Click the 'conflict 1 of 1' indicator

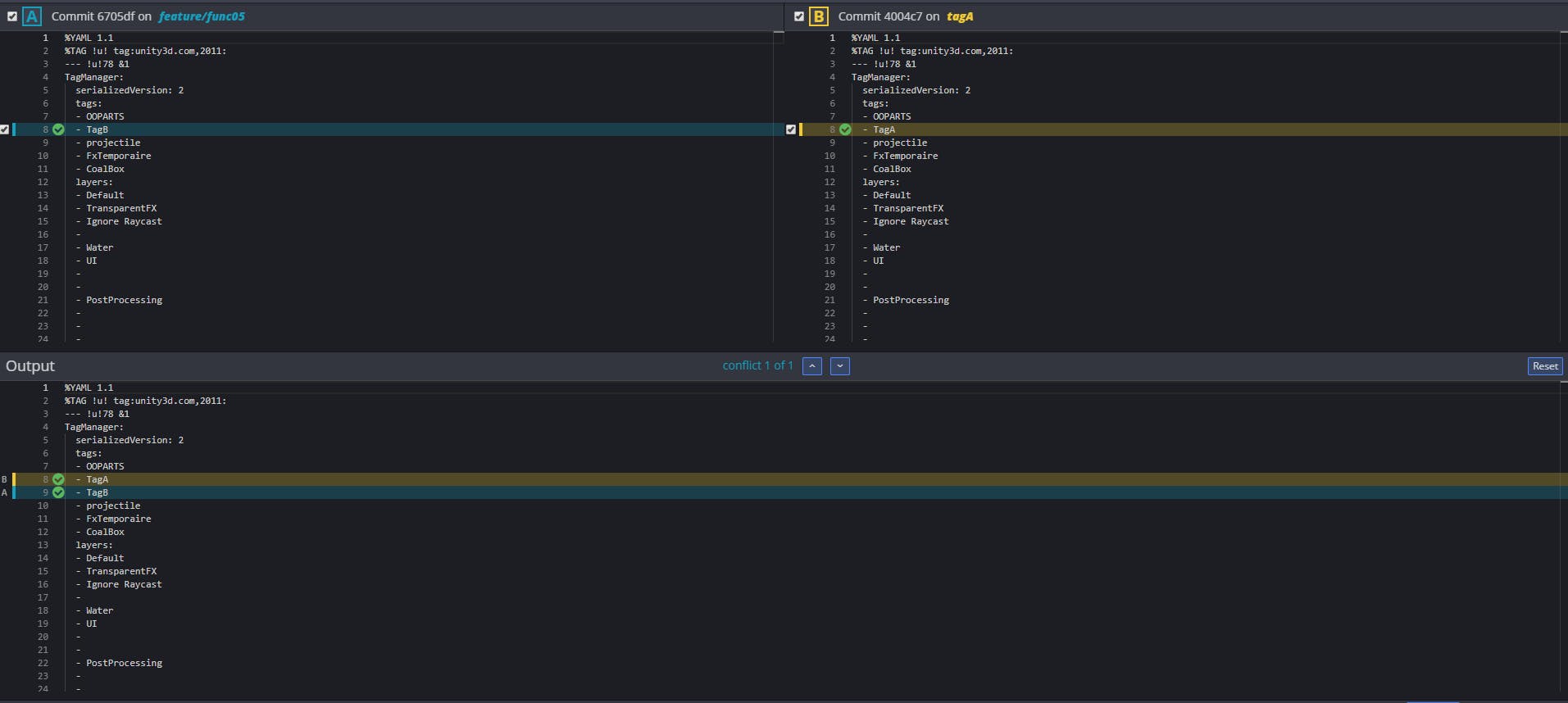pos(757,365)
